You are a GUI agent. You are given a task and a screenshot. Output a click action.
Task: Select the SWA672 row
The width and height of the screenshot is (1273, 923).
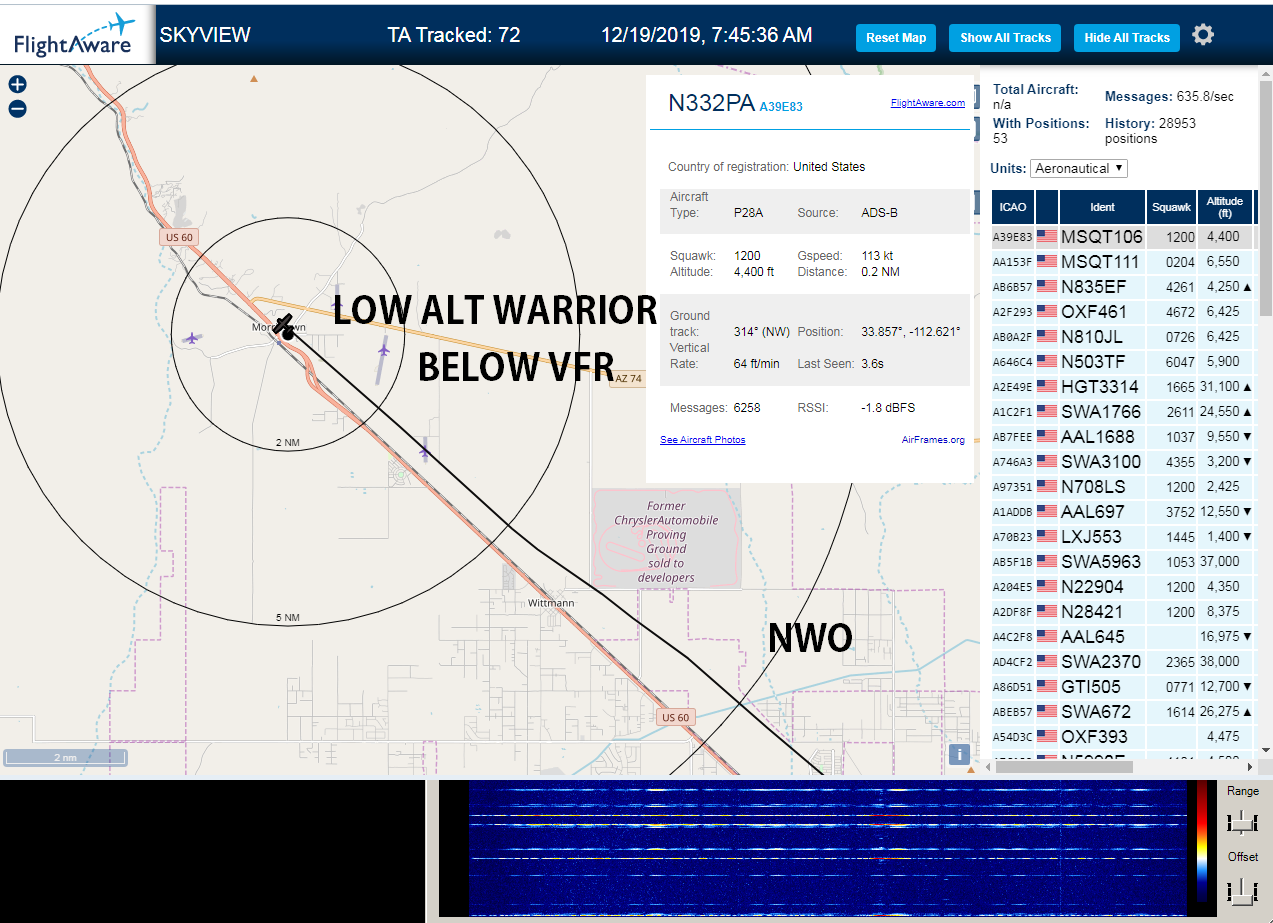[x=1122, y=712]
